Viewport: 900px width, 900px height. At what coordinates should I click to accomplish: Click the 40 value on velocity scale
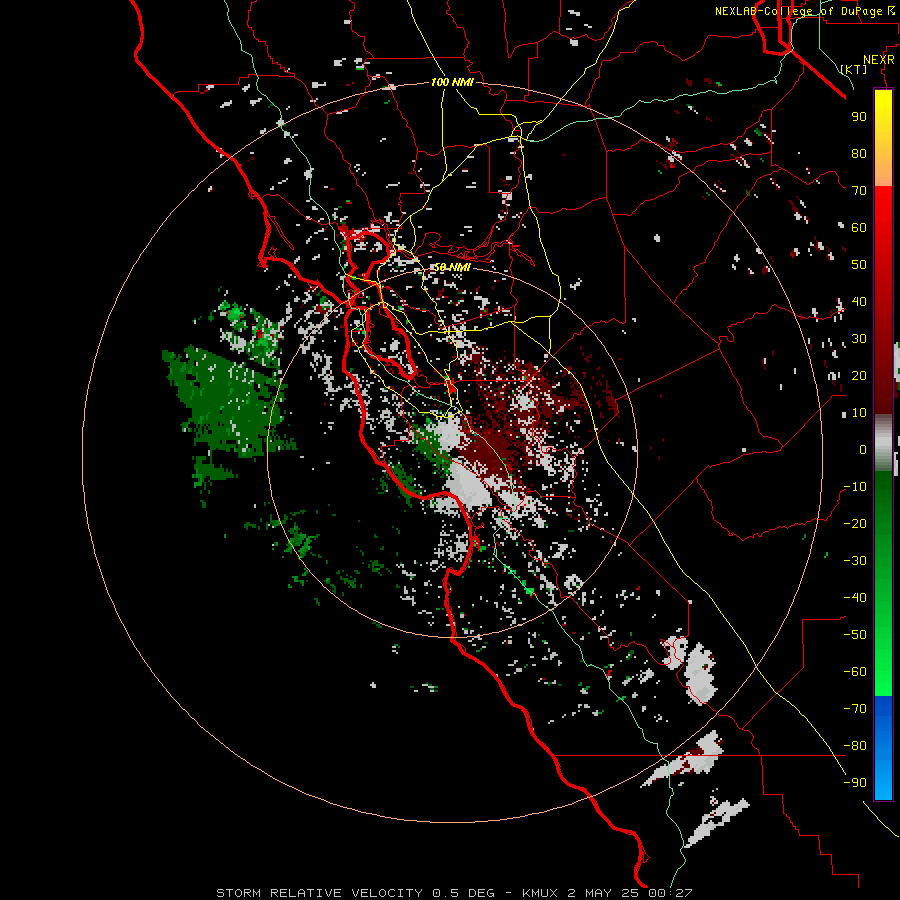coord(859,301)
